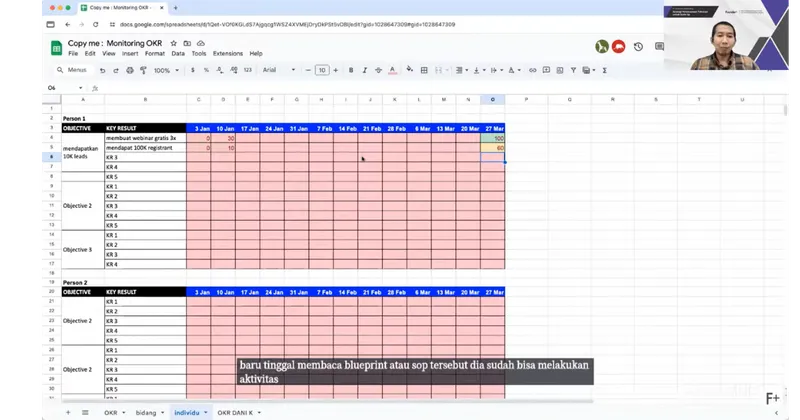The width and height of the screenshot is (800, 420).
Task: Open the Borders tool
Action: point(424,70)
